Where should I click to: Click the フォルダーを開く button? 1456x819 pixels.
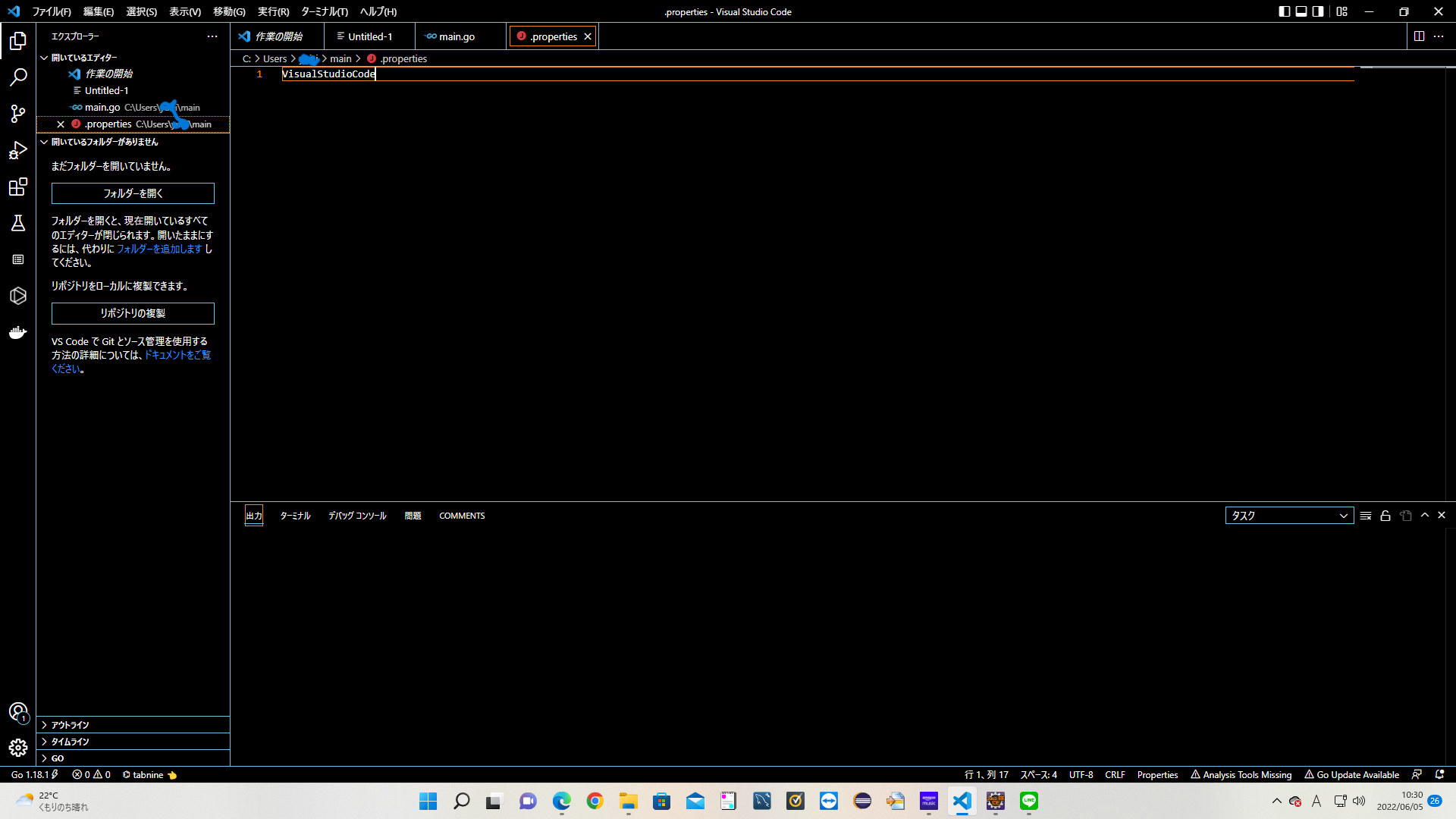pos(133,193)
